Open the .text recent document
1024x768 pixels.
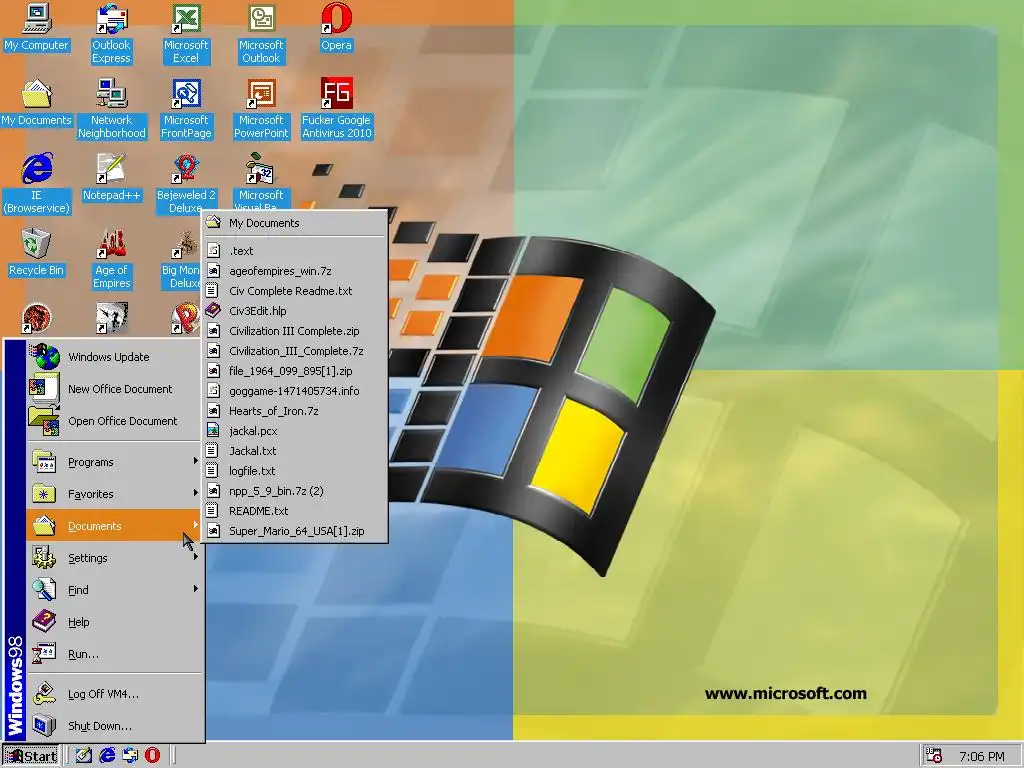(295, 251)
